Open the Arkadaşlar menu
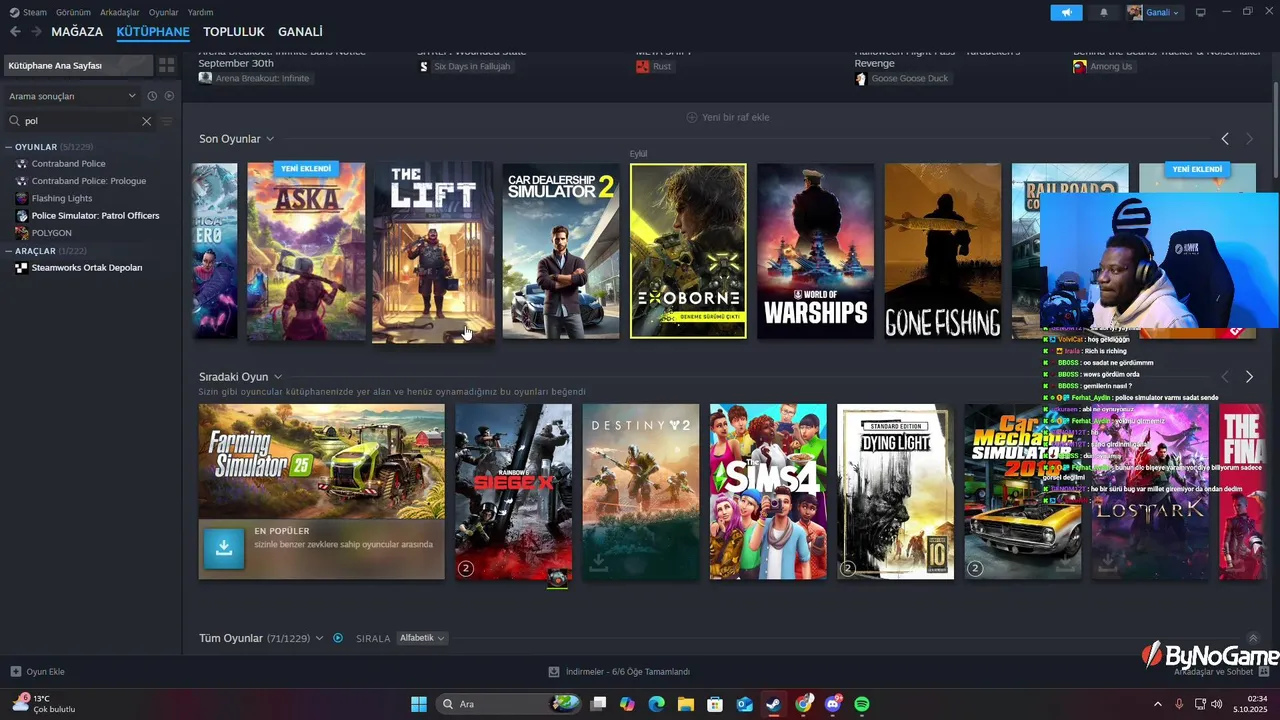Screen dimensions: 1280x720 tap(121, 12)
